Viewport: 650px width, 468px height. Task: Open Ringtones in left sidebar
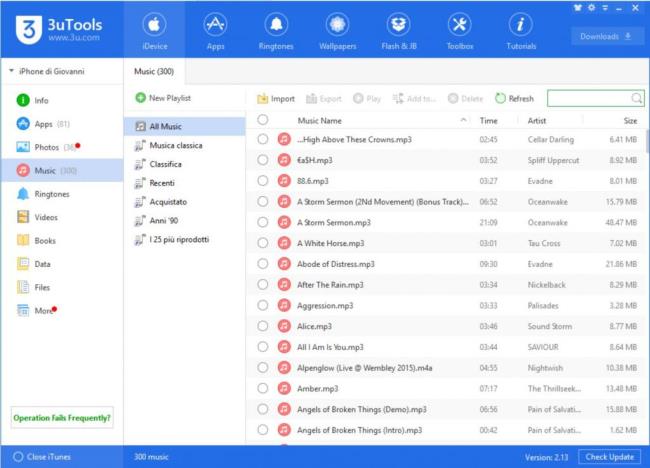pos(62,194)
